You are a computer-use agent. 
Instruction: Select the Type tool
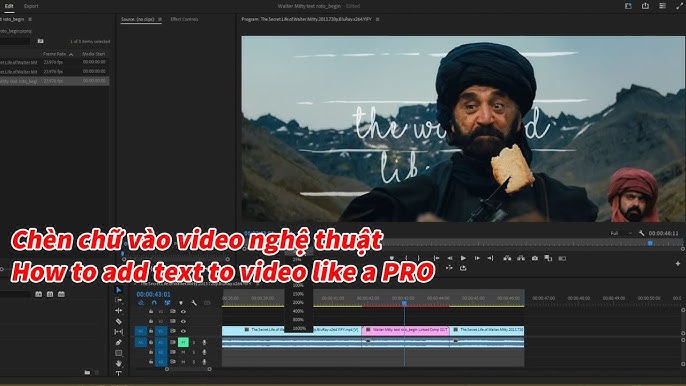pos(119,373)
